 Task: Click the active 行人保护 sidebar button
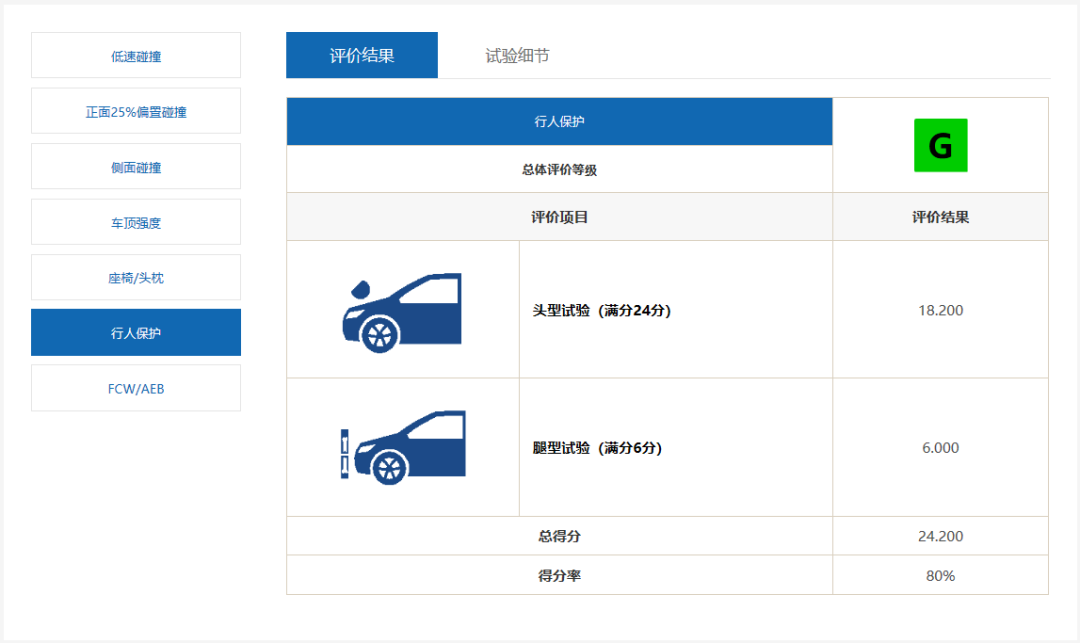click(x=136, y=333)
